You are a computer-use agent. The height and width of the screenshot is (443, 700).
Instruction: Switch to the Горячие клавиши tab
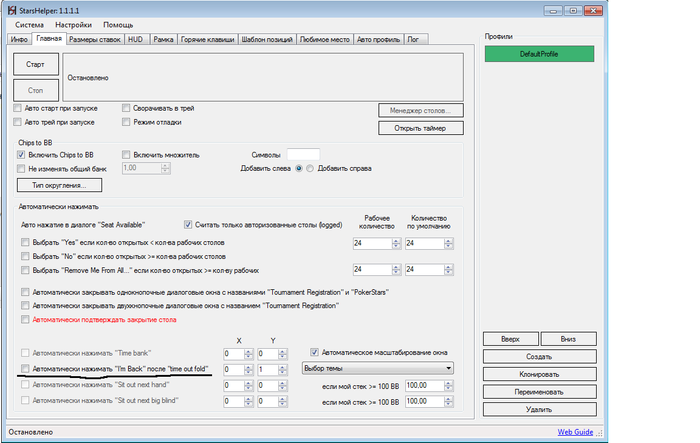coord(208,39)
